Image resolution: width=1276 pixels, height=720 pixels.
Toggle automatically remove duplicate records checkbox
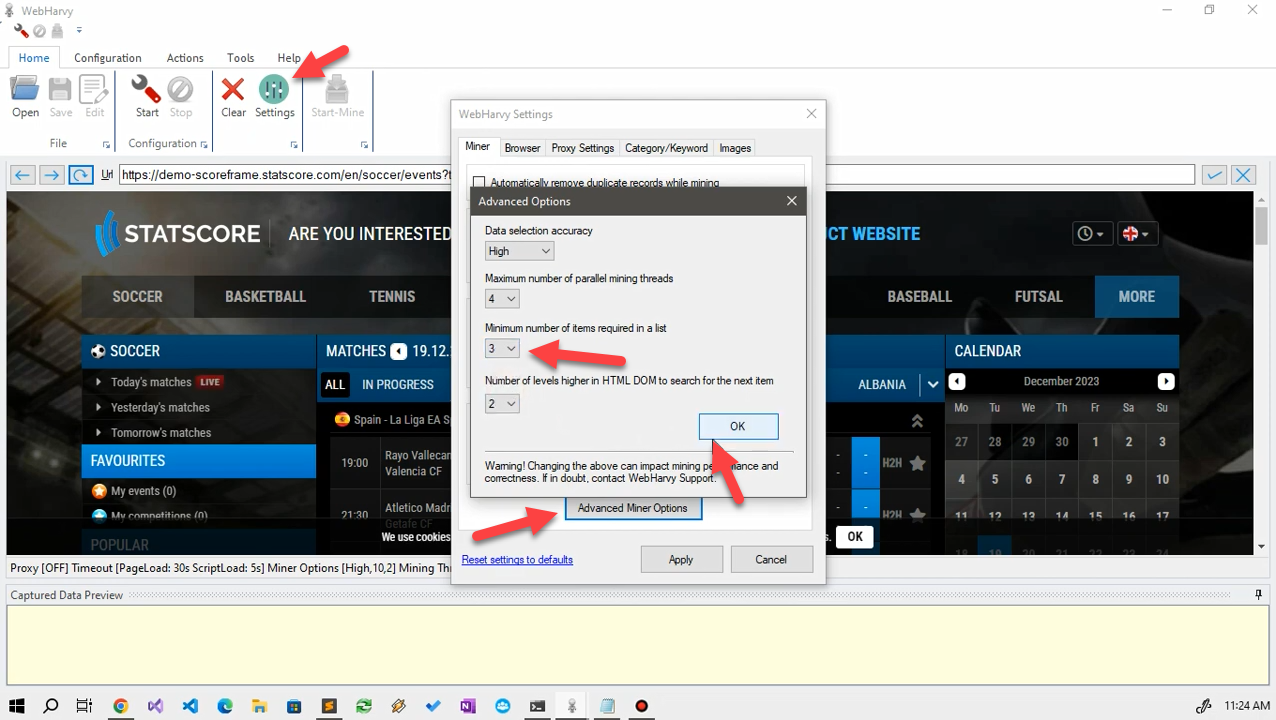[x=479, y=183]
